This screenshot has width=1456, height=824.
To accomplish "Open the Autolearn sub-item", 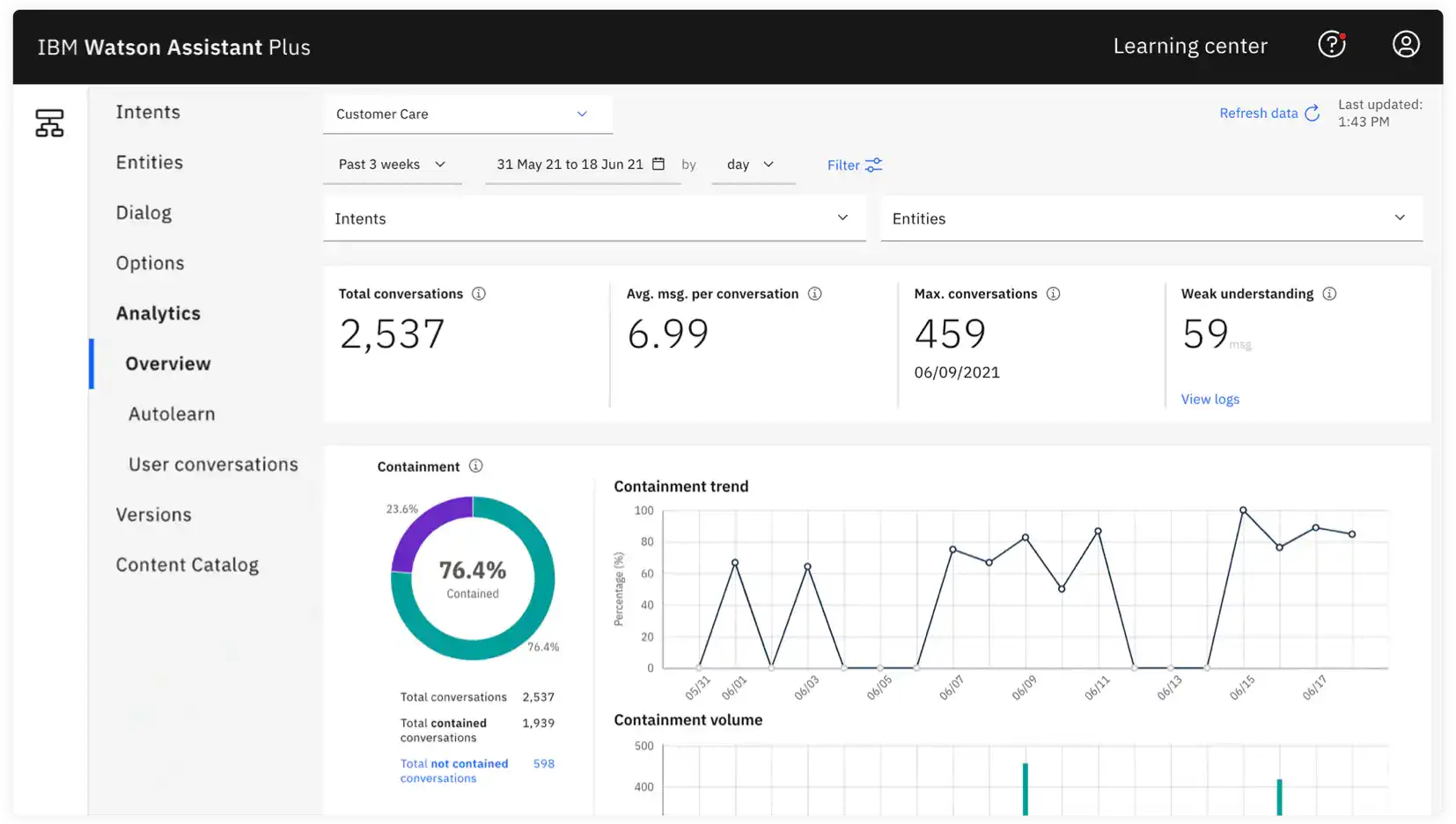I will pos(172,414).
